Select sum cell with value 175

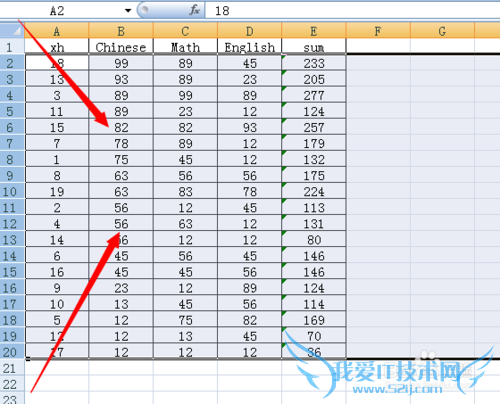pyautogui.click(x=314, y=175)
